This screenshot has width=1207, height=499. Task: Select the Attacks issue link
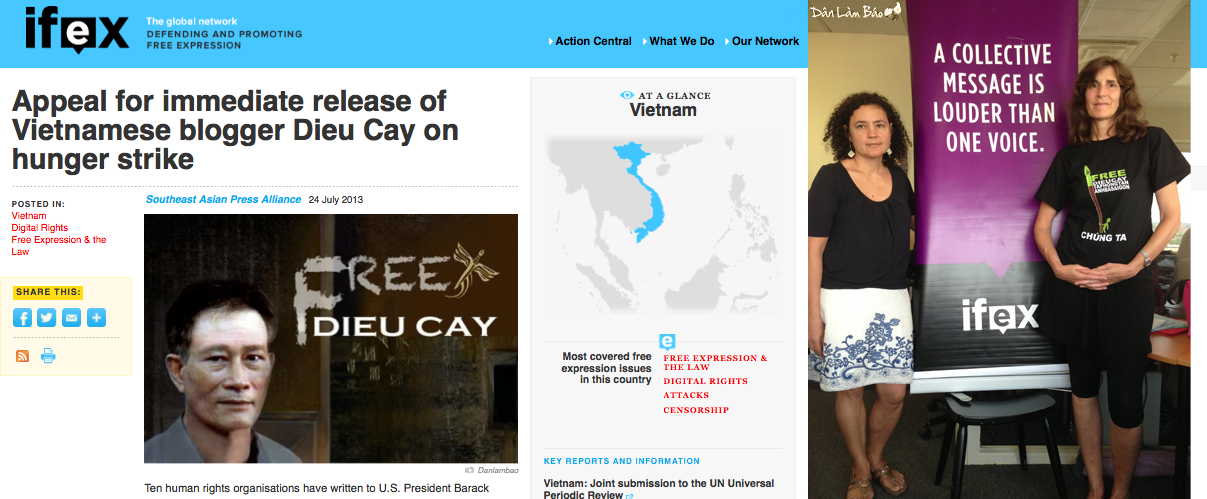(686, 396)
